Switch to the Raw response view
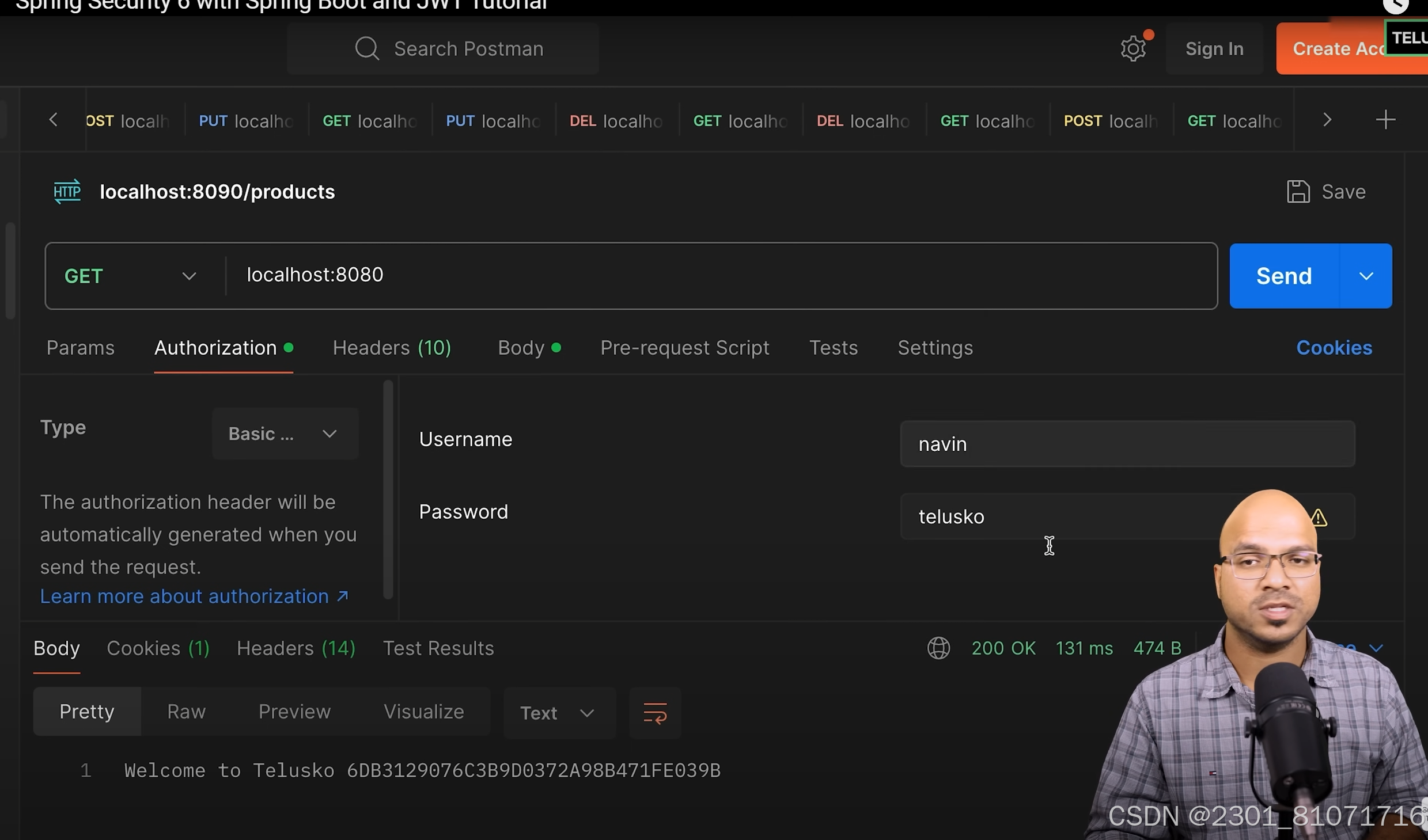This screenshot has height=840, width=1428. 185,711
